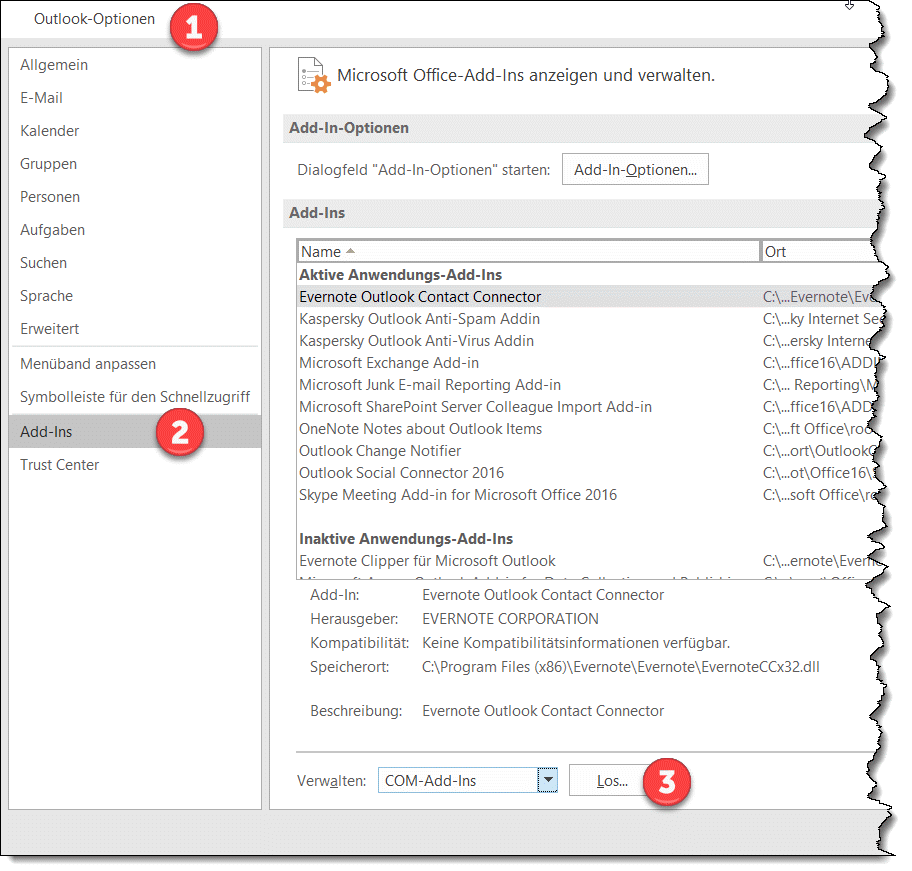Click the Add-Ins page gear document icon

click(314, 76)
